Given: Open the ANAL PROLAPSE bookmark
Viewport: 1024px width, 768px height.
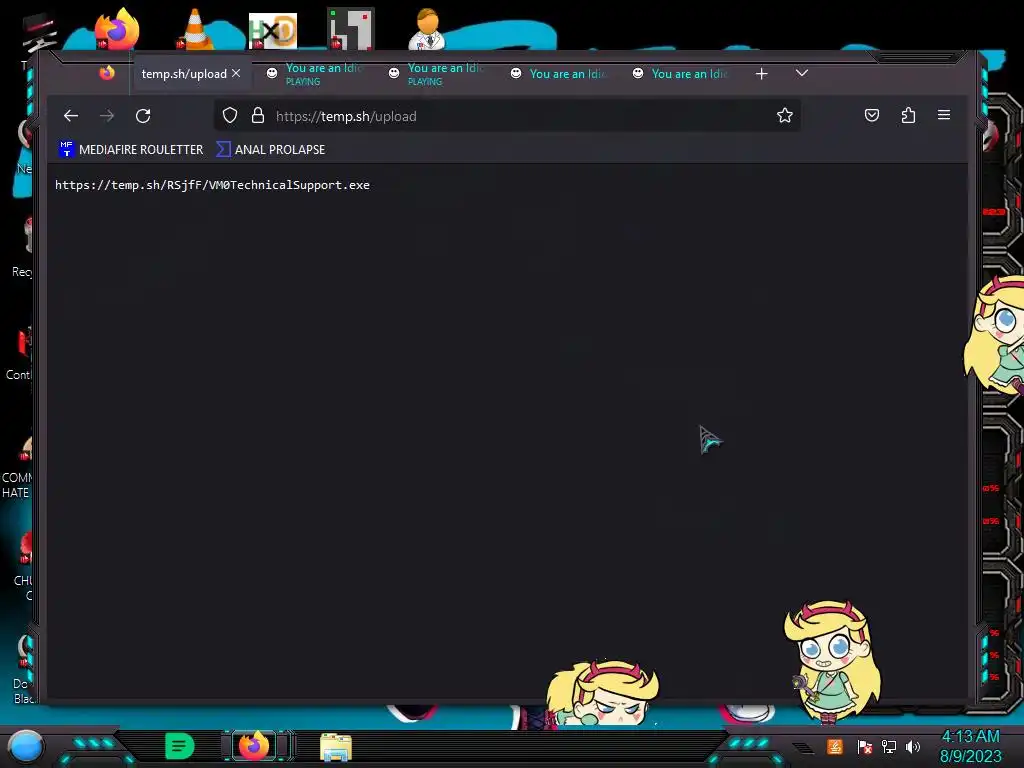Looking at the screenshot, I should 271,150.
